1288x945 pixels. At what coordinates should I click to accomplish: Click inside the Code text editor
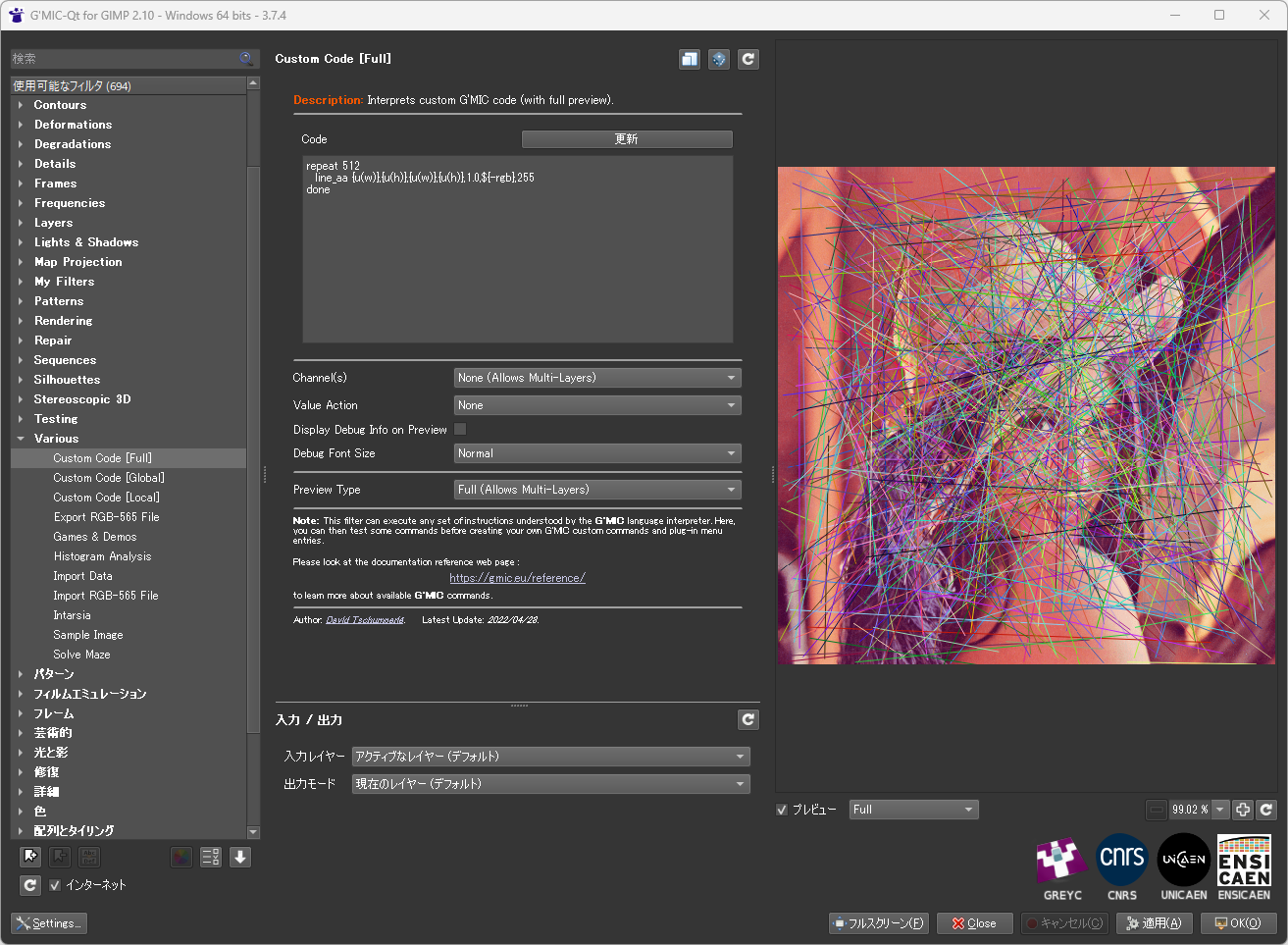517,265
